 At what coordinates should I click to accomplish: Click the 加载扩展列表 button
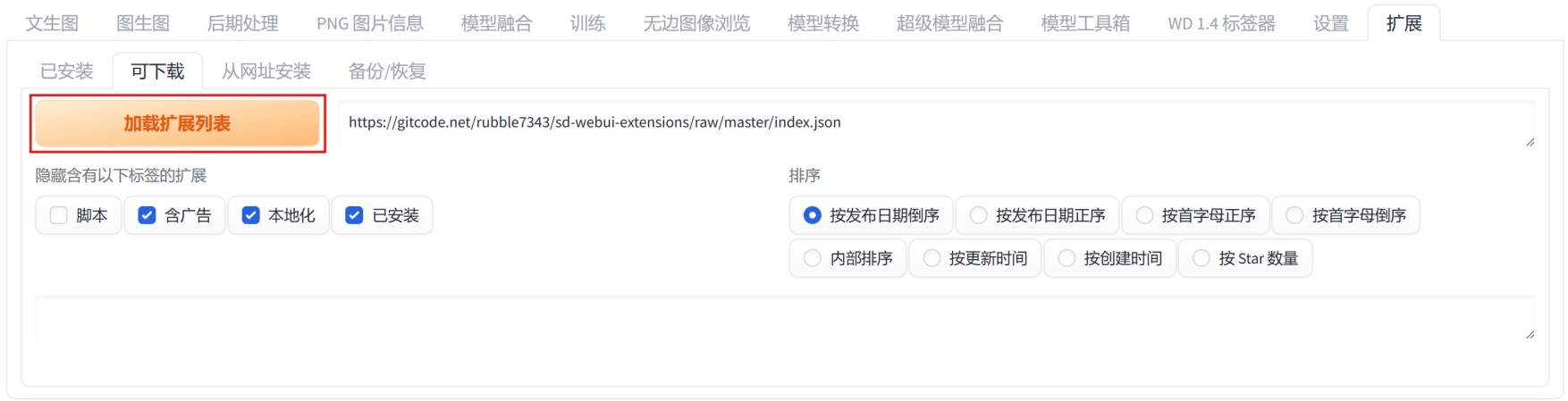(177, 123)
